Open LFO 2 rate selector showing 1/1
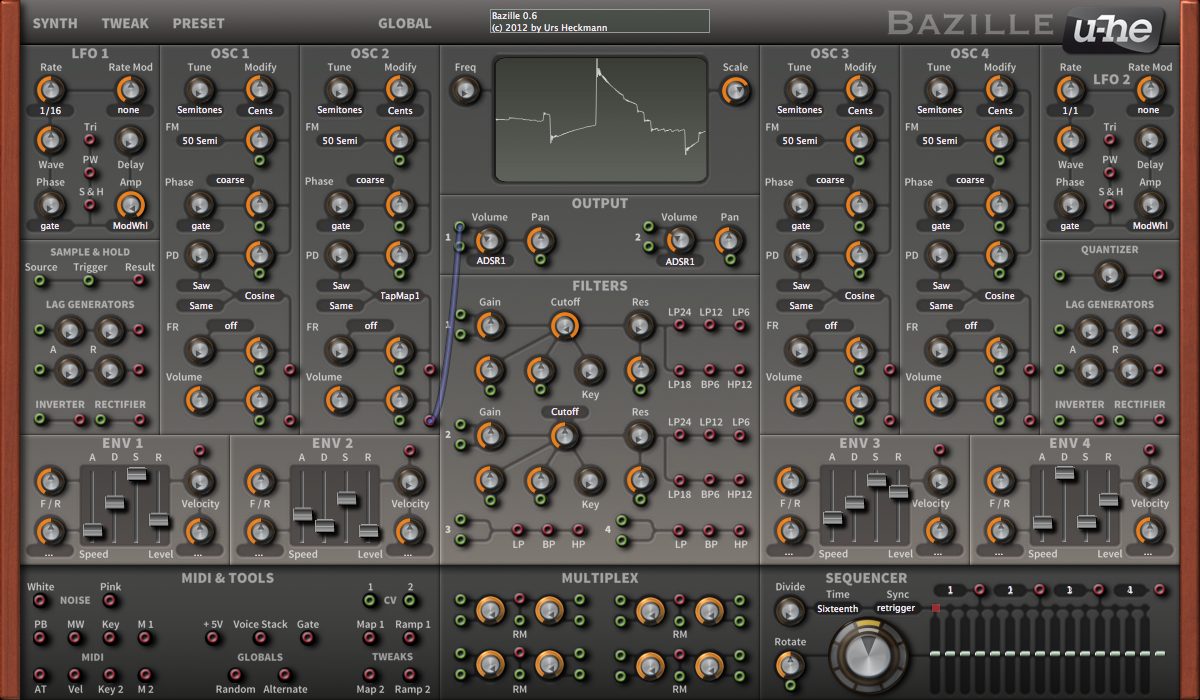Image resolution: width=1200 pixels, height=700 pixels. [1070, 112]
